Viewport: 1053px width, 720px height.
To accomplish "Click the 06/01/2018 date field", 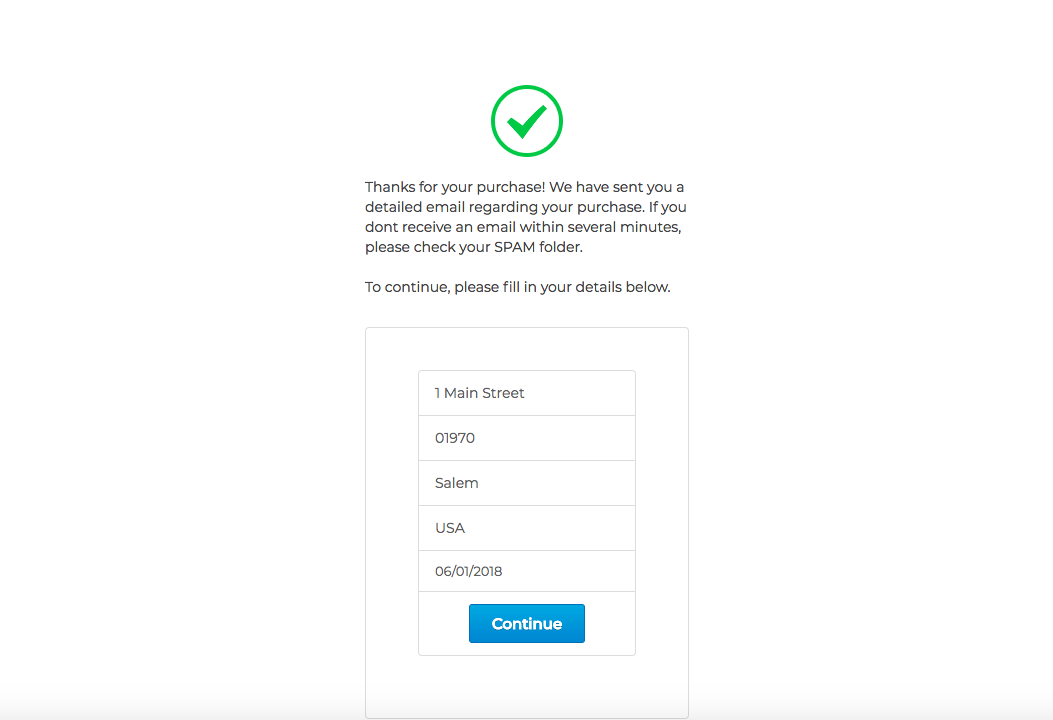I will pos(526,571).
